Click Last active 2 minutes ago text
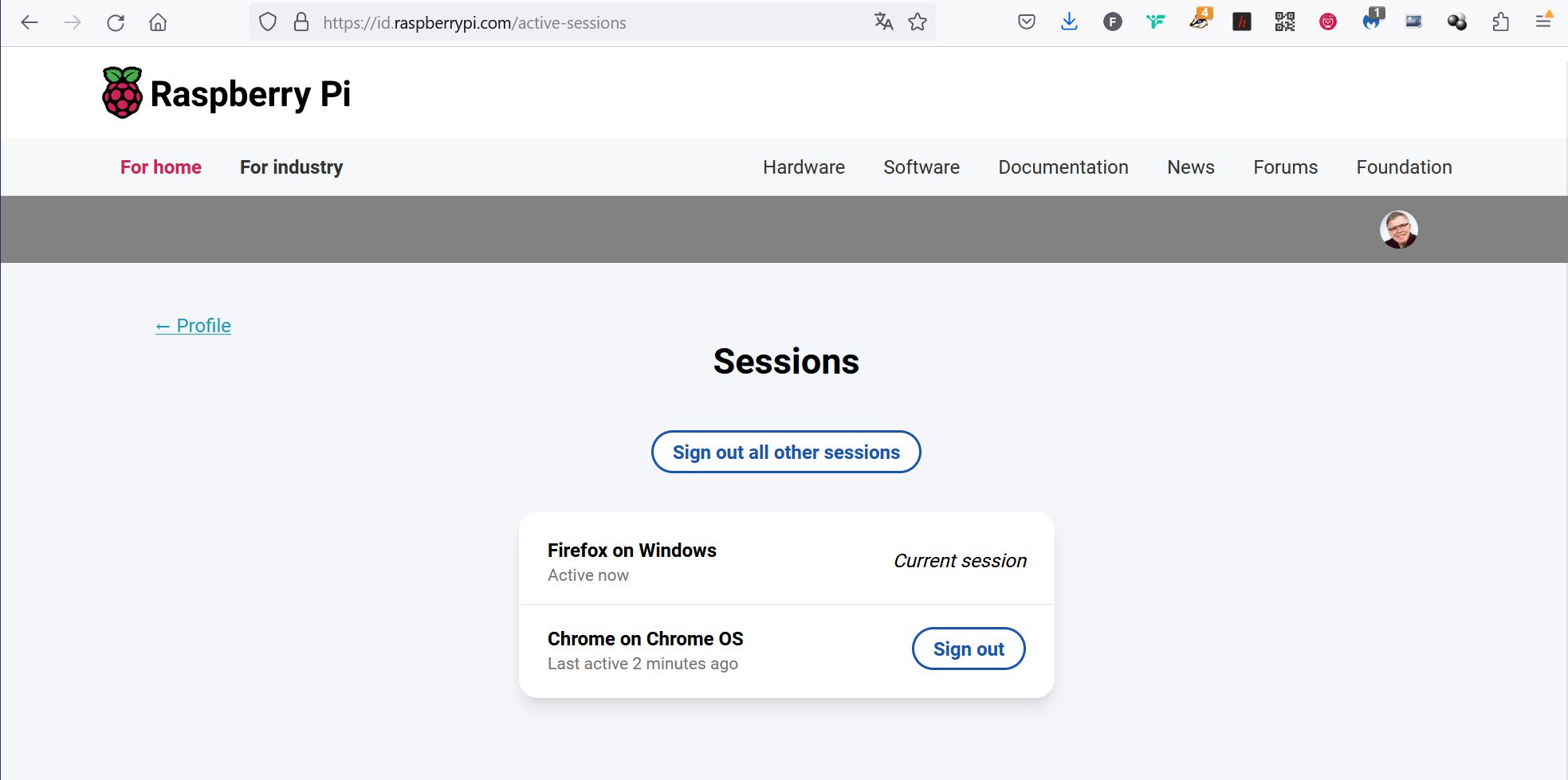Image resolution: width=1568 pixels, height=780 pixels. [643, 664]
